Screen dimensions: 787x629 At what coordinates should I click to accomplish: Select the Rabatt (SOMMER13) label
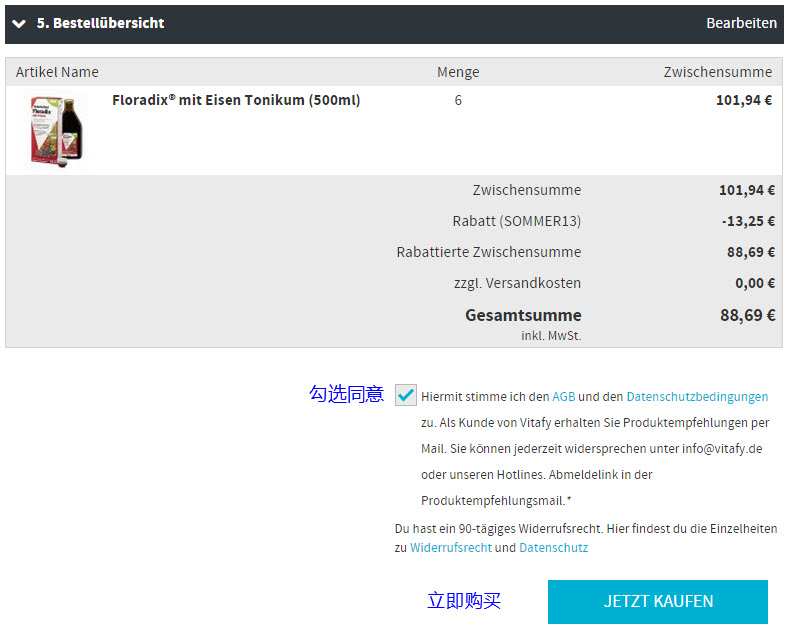(516, 221)
